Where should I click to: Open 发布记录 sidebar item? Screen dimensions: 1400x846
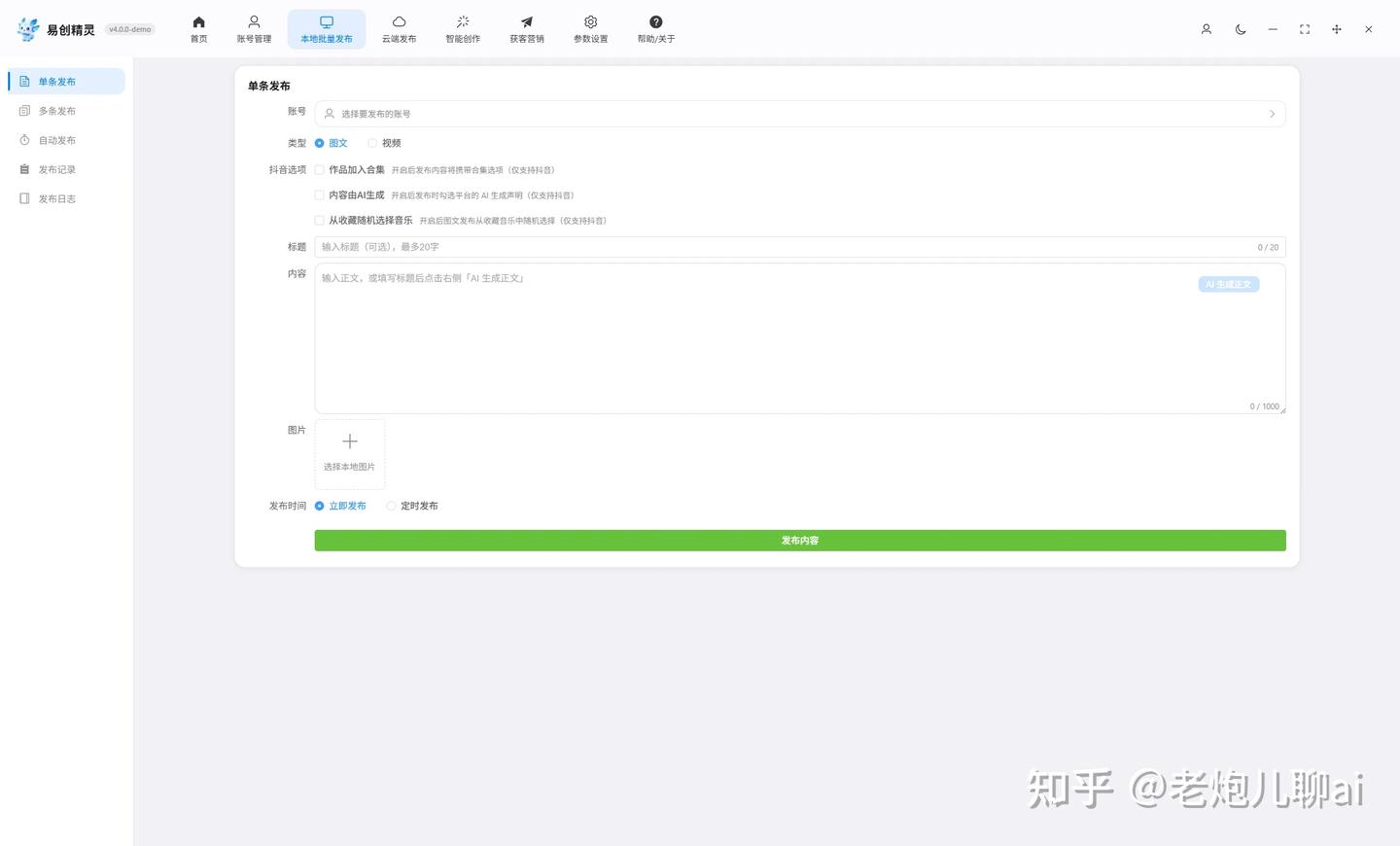pos(66,169)
